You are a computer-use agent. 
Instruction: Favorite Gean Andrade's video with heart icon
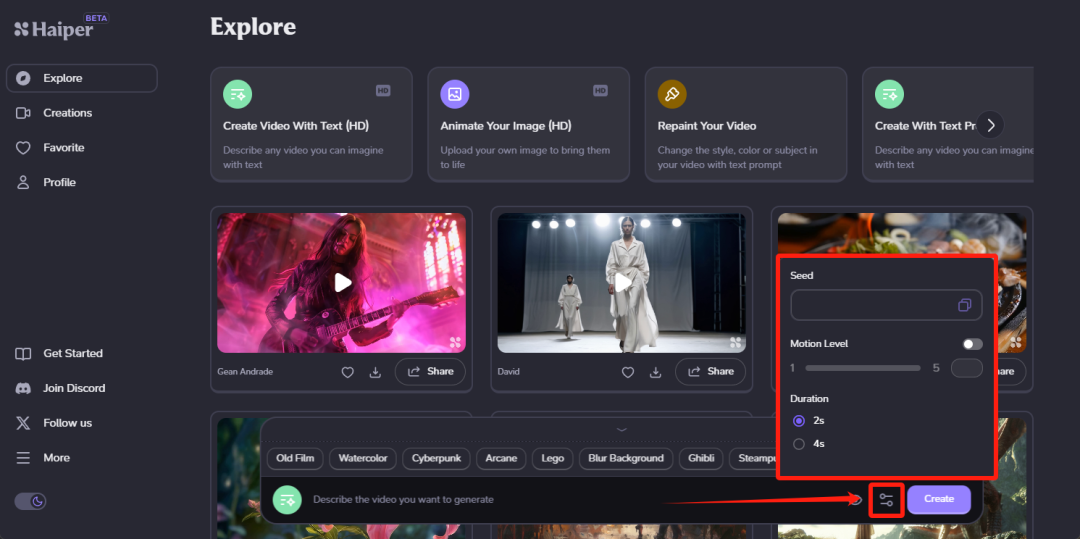(x=348, y=372)
